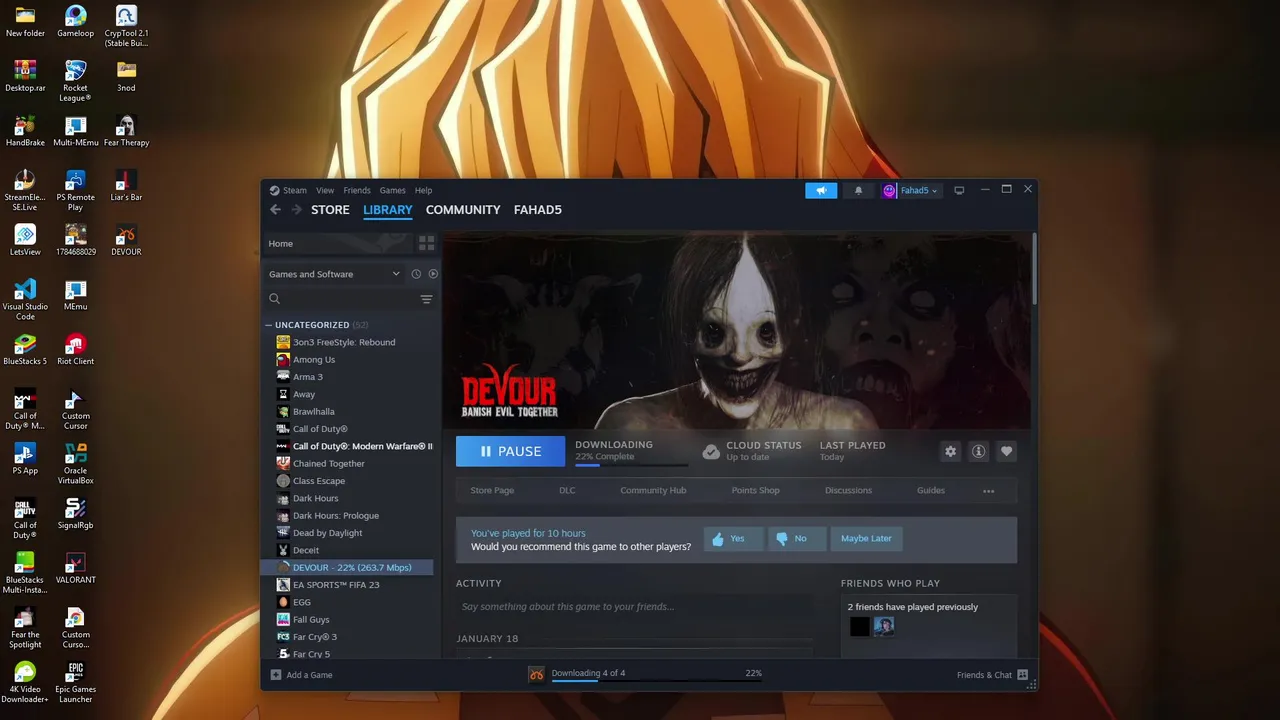Open DEVOUR DLC link

[x=567, y=490]
